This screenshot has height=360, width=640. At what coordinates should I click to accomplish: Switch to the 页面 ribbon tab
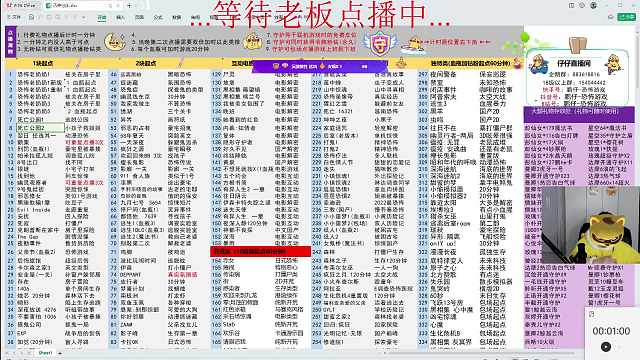point(139,18)
